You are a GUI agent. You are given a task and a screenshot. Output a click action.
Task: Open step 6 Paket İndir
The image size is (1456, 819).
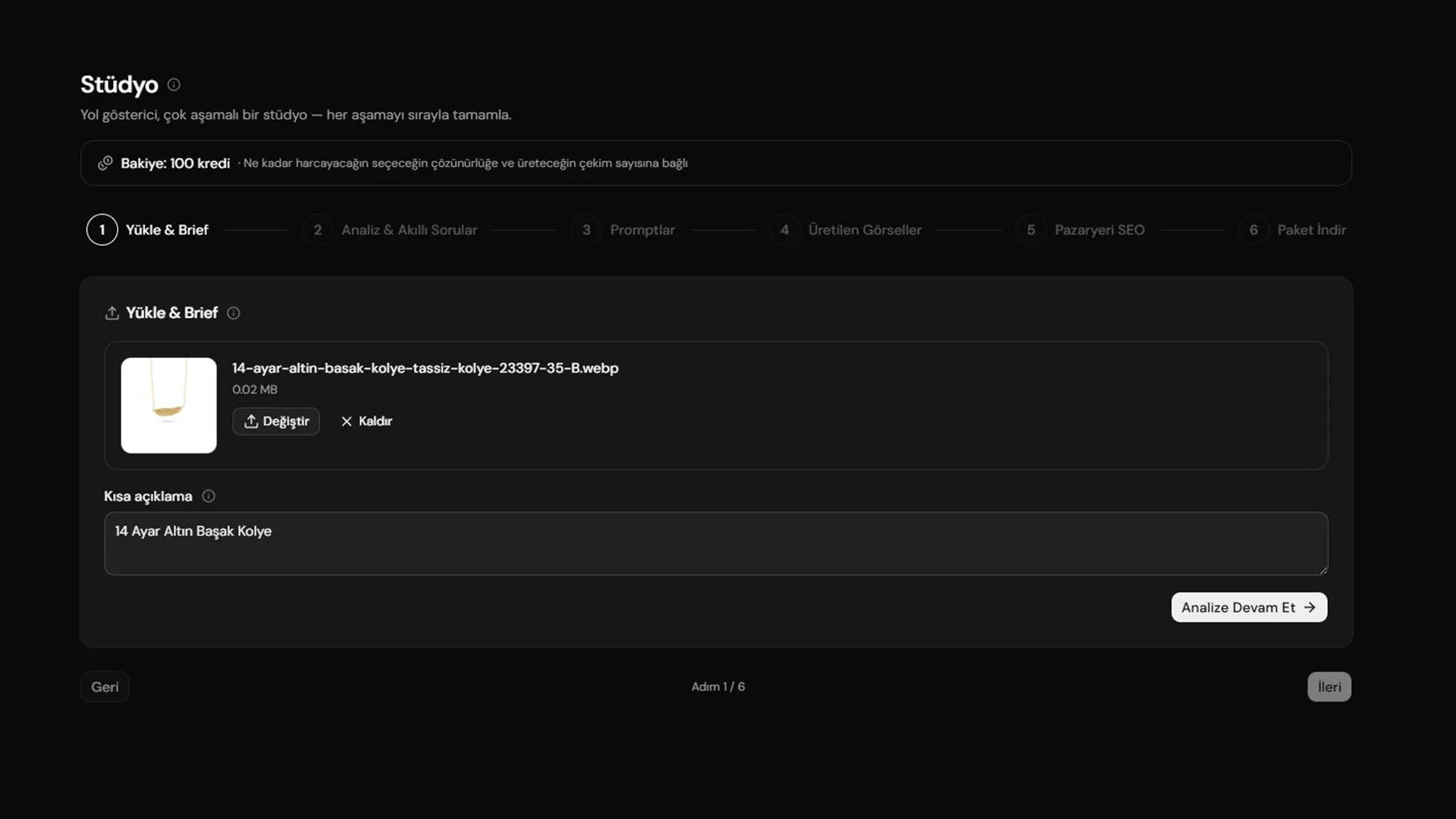1293,230
